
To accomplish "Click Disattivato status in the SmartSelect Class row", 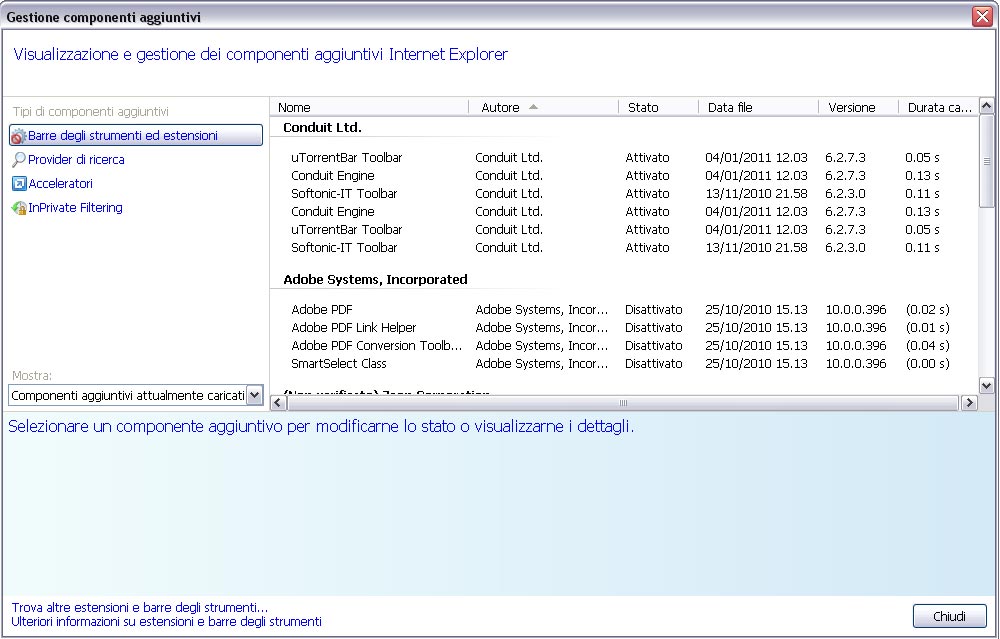I will (x=654, y=364).
